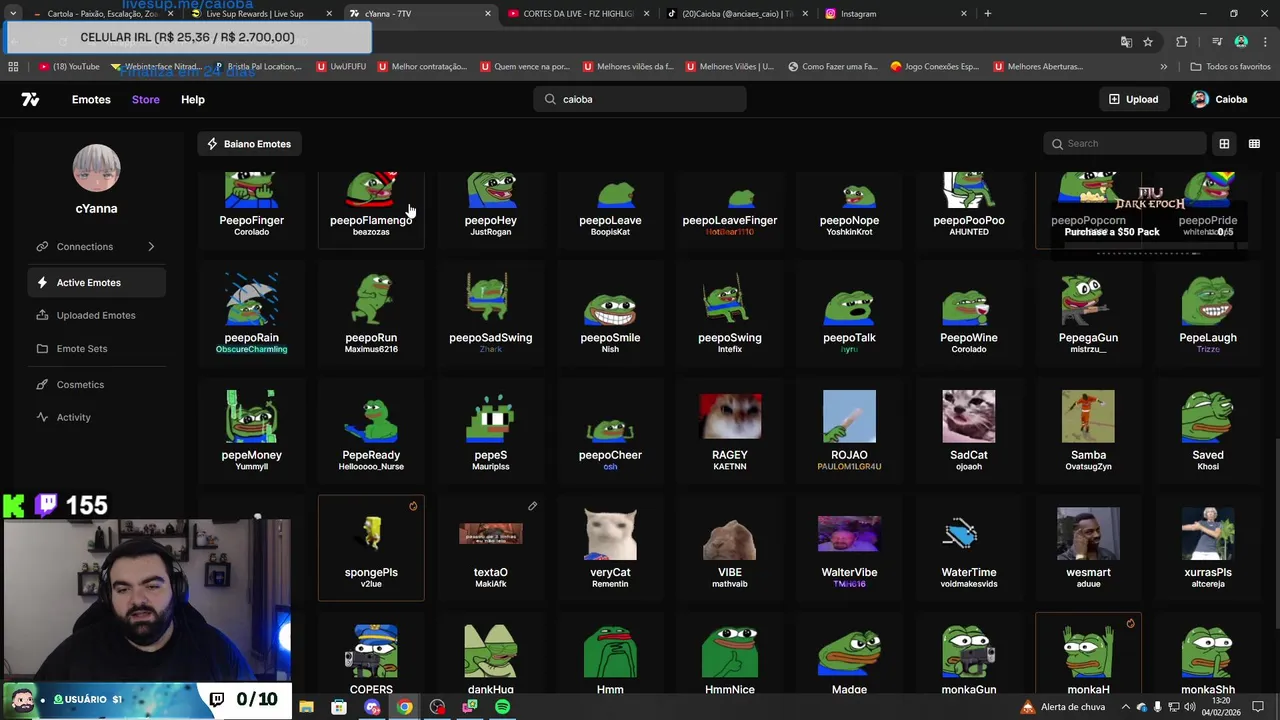Open the Caioba profile menu

pos(1219,99)
